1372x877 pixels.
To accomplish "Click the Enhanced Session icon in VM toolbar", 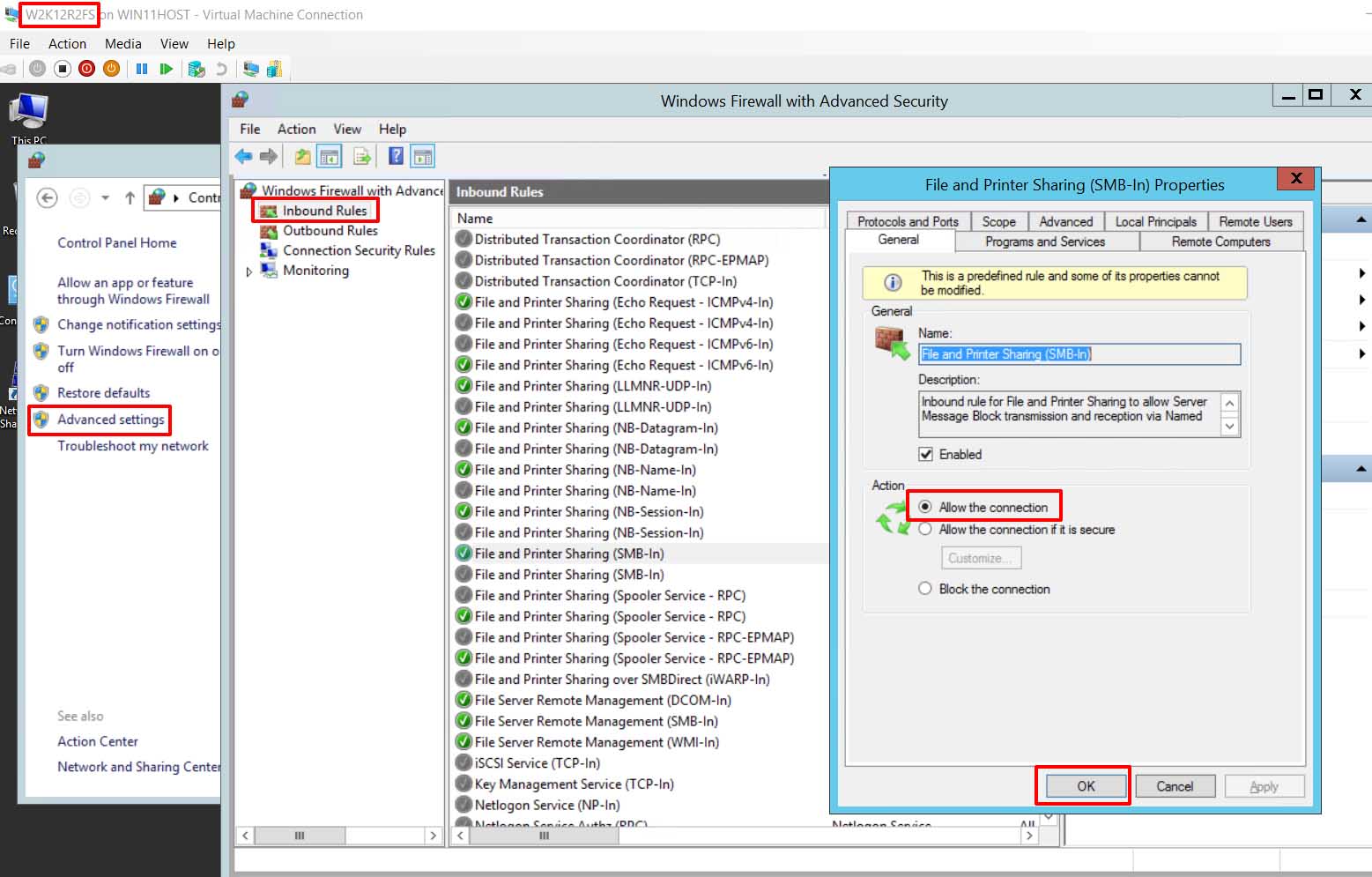I will 251,69.
